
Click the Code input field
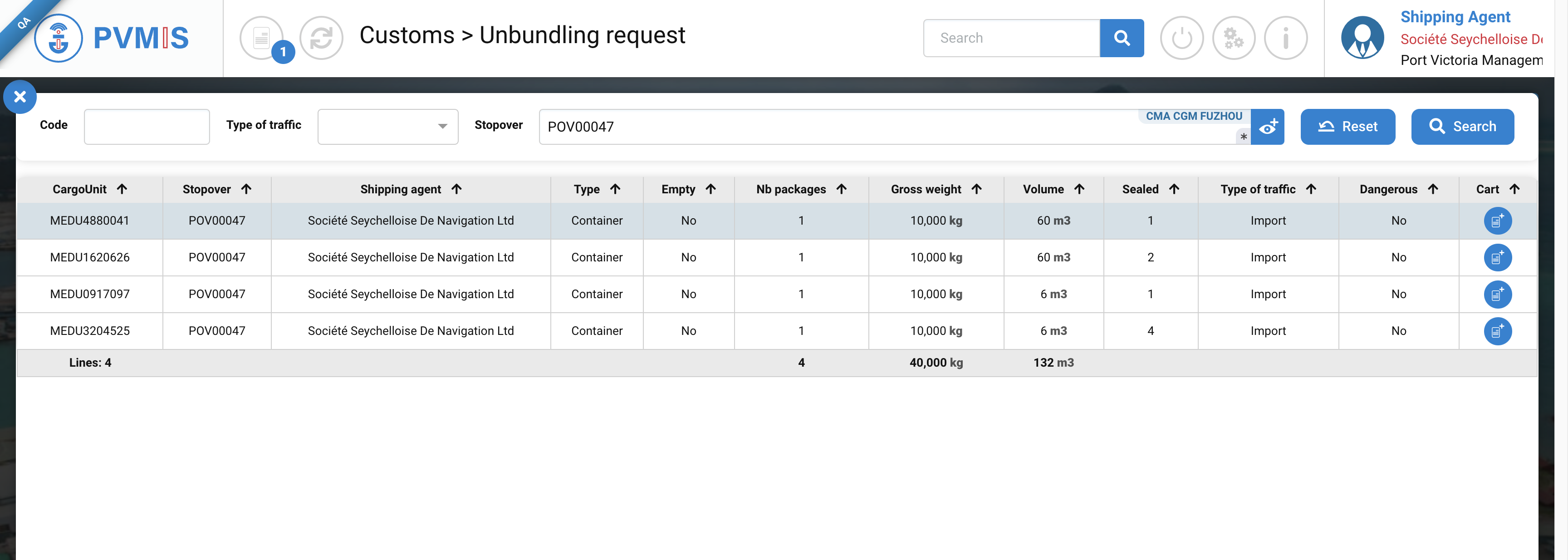tap(147, 127)
